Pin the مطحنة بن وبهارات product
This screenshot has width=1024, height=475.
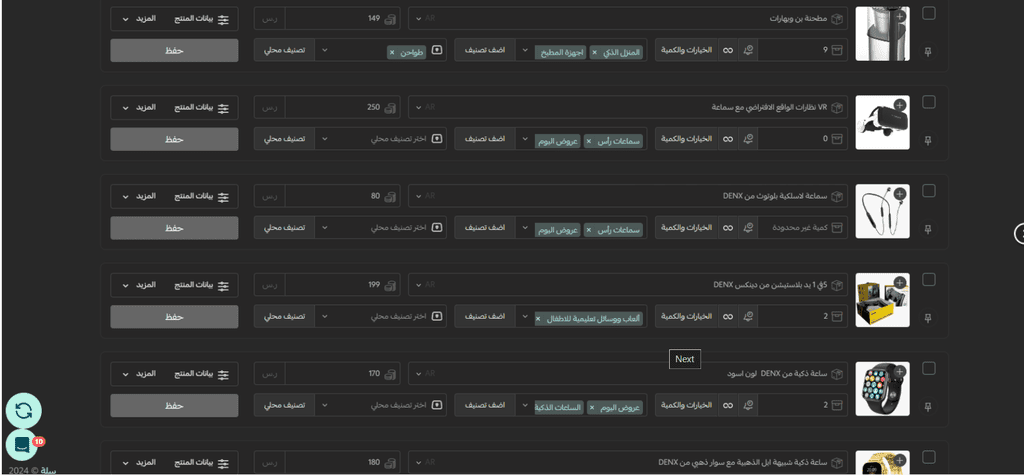click(x=928, y=52)
